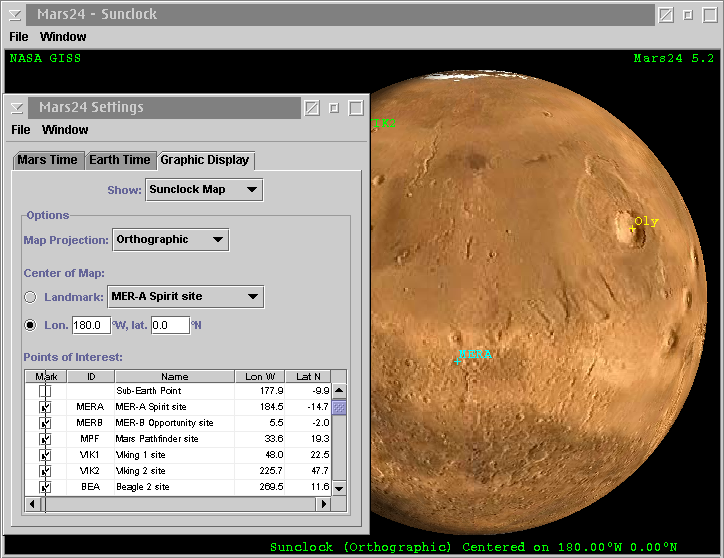Open the Mars24 Settings window menu icon
Viewport: 724px width, 558px height.
(x=17, y=108)
